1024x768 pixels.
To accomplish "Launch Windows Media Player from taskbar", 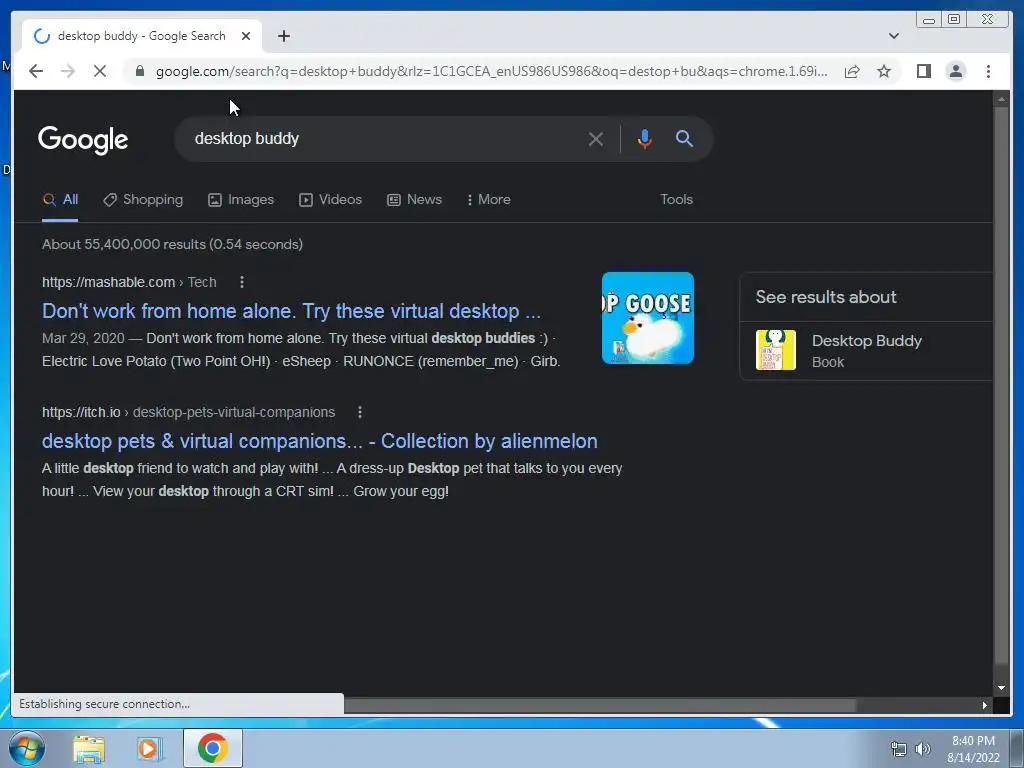I will (x=149, y=749).
